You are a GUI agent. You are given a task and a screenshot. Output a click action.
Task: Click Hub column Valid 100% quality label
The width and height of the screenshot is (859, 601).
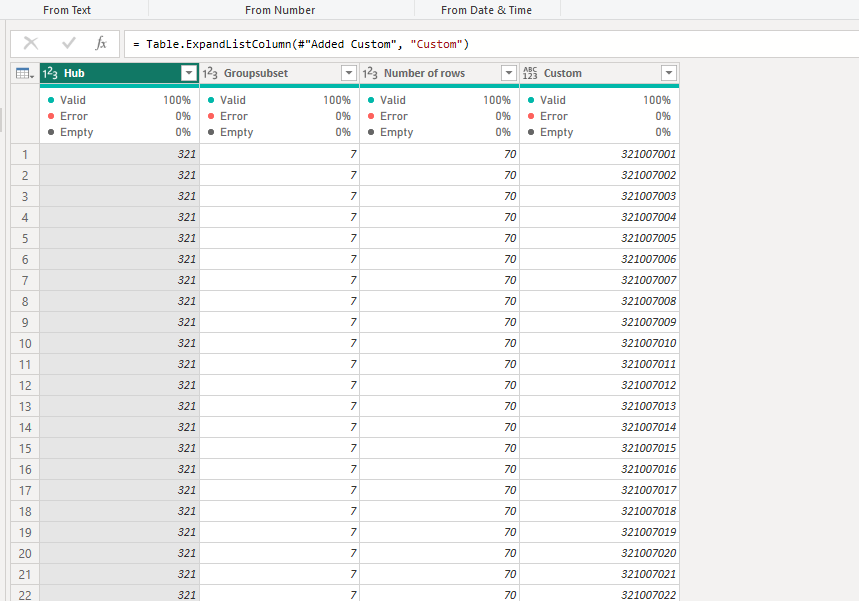[119, 100]
